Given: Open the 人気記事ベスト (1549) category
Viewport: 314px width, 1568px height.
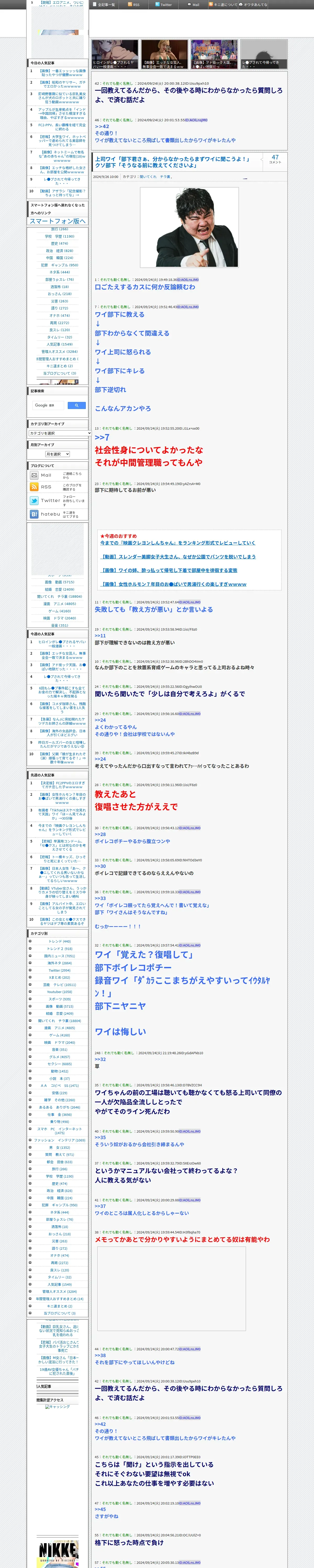Looking at the screenshot, I should point(59,1284).
